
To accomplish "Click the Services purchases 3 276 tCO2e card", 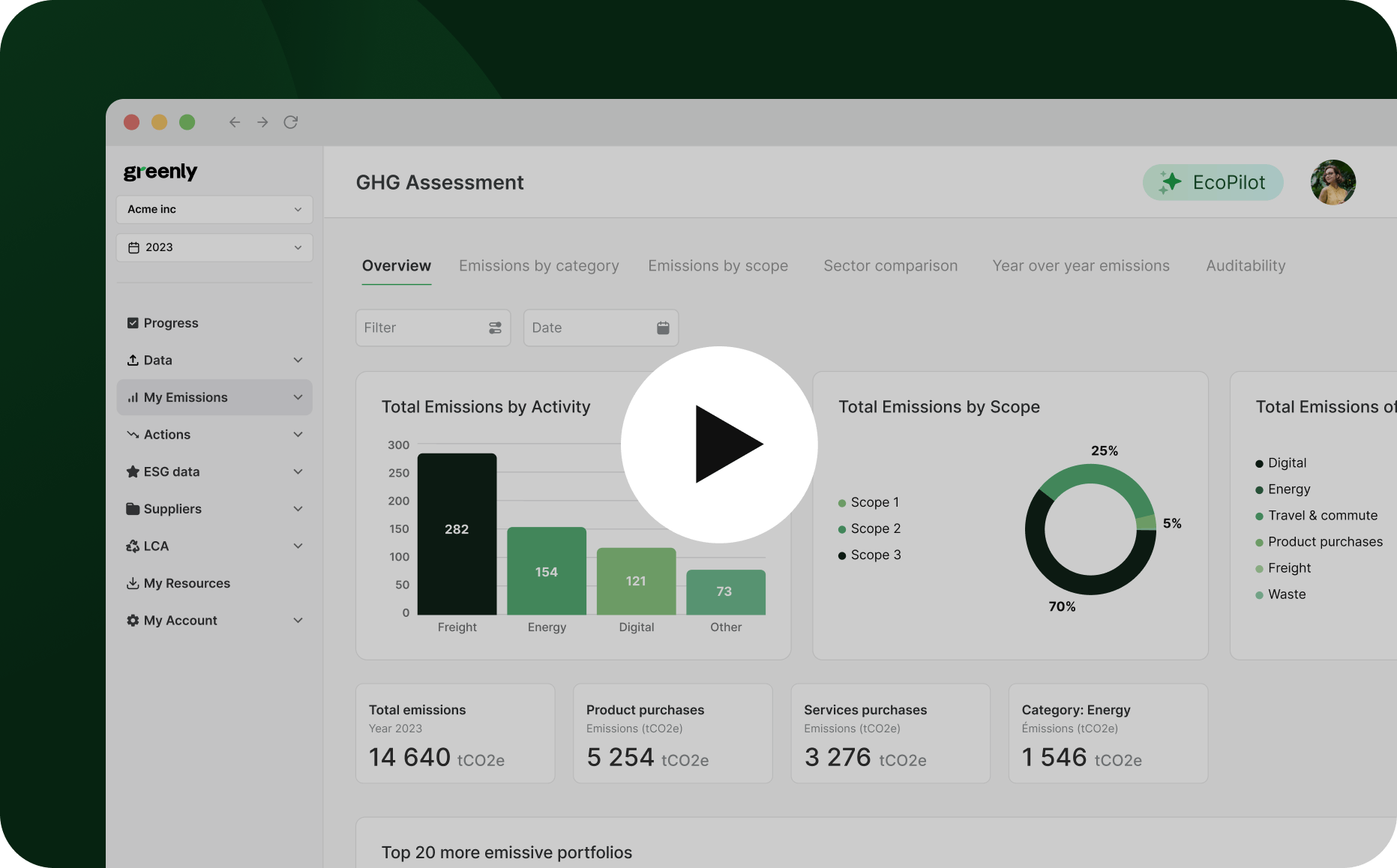I will click(x=890, y=733).
